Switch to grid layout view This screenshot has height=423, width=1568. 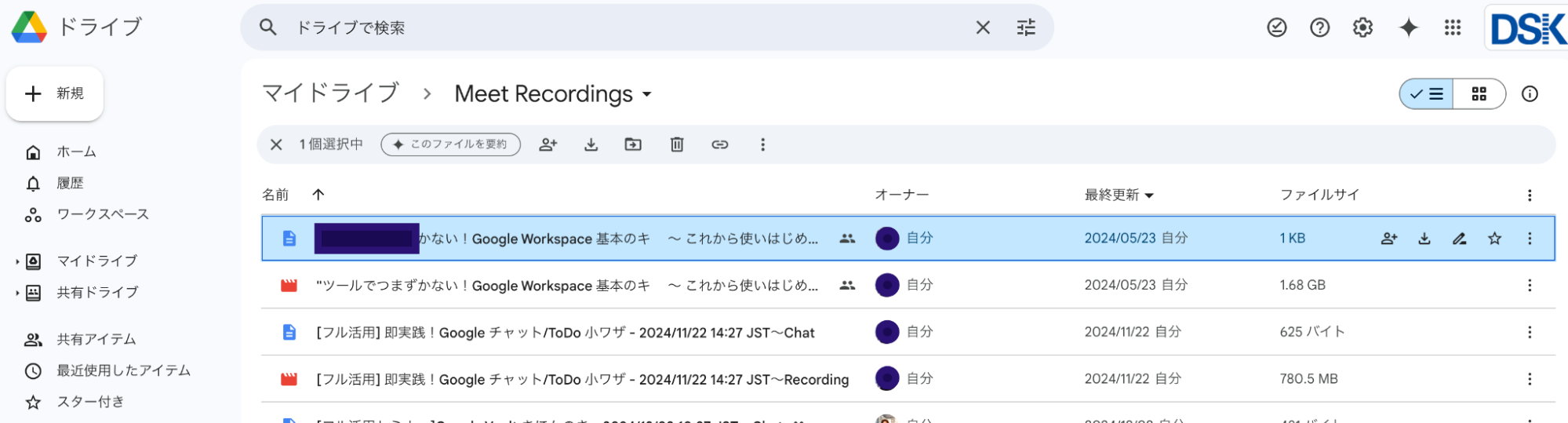click(x=1479, y=94)
